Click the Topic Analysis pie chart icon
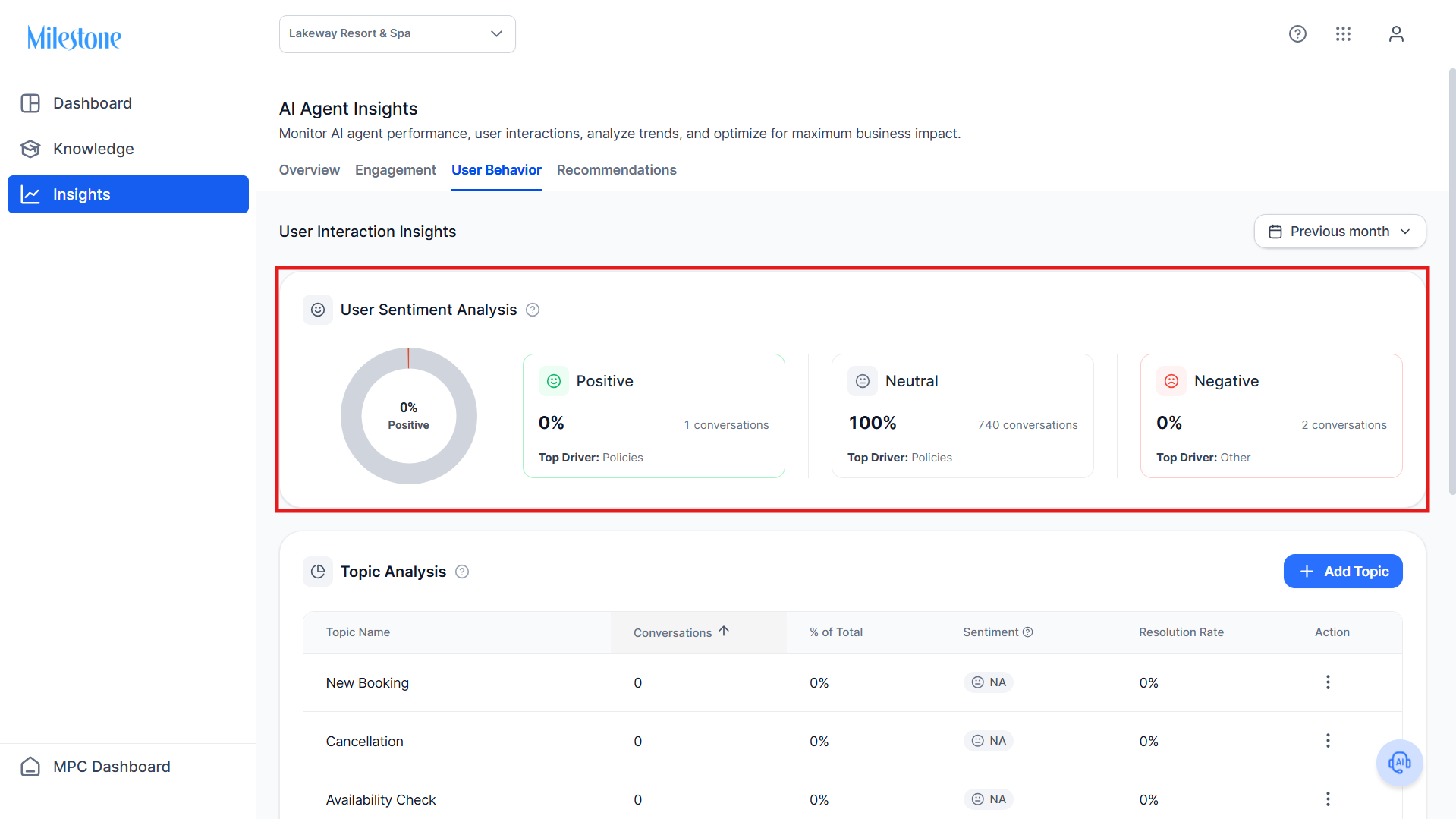The width and height of the screenshot is (1456, 819). click(318, 572)
